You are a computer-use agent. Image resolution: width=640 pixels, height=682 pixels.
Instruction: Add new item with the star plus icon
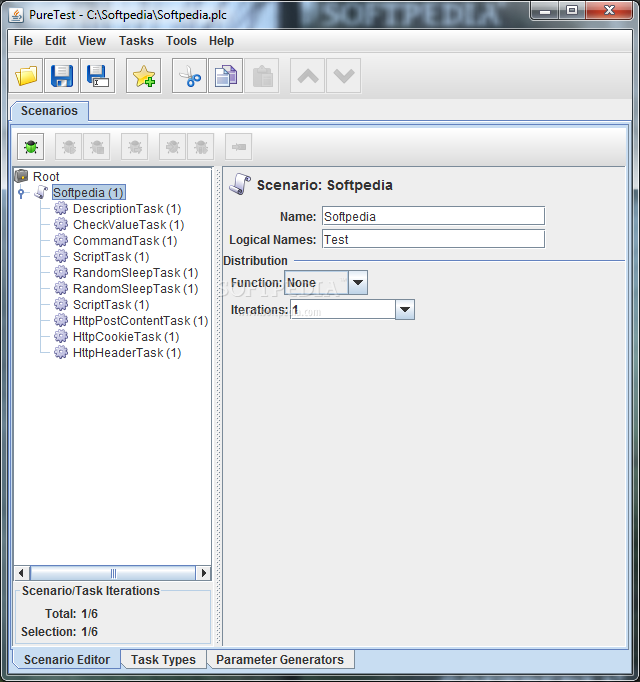pos(144,76)
